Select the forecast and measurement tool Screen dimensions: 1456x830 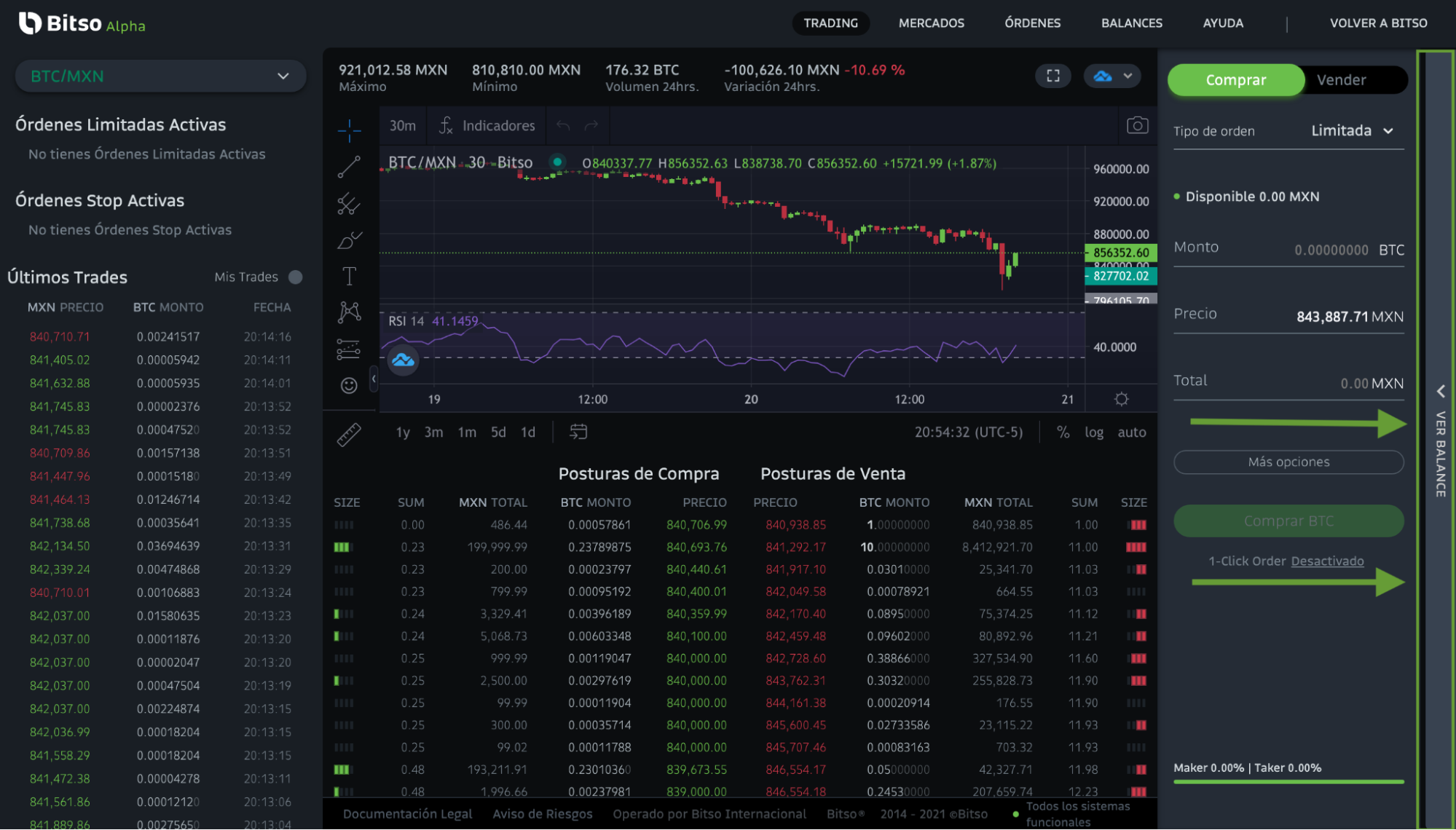pyautogui.click(x=349, y=349)
